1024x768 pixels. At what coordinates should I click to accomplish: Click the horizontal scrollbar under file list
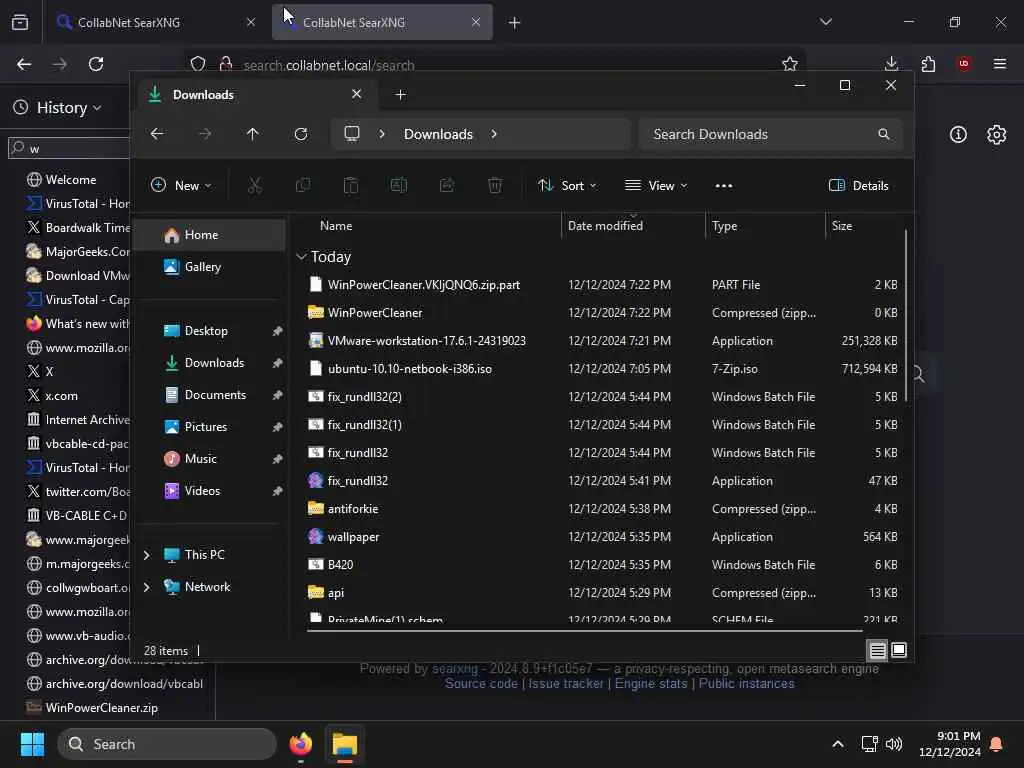click(x=585, y=631)
